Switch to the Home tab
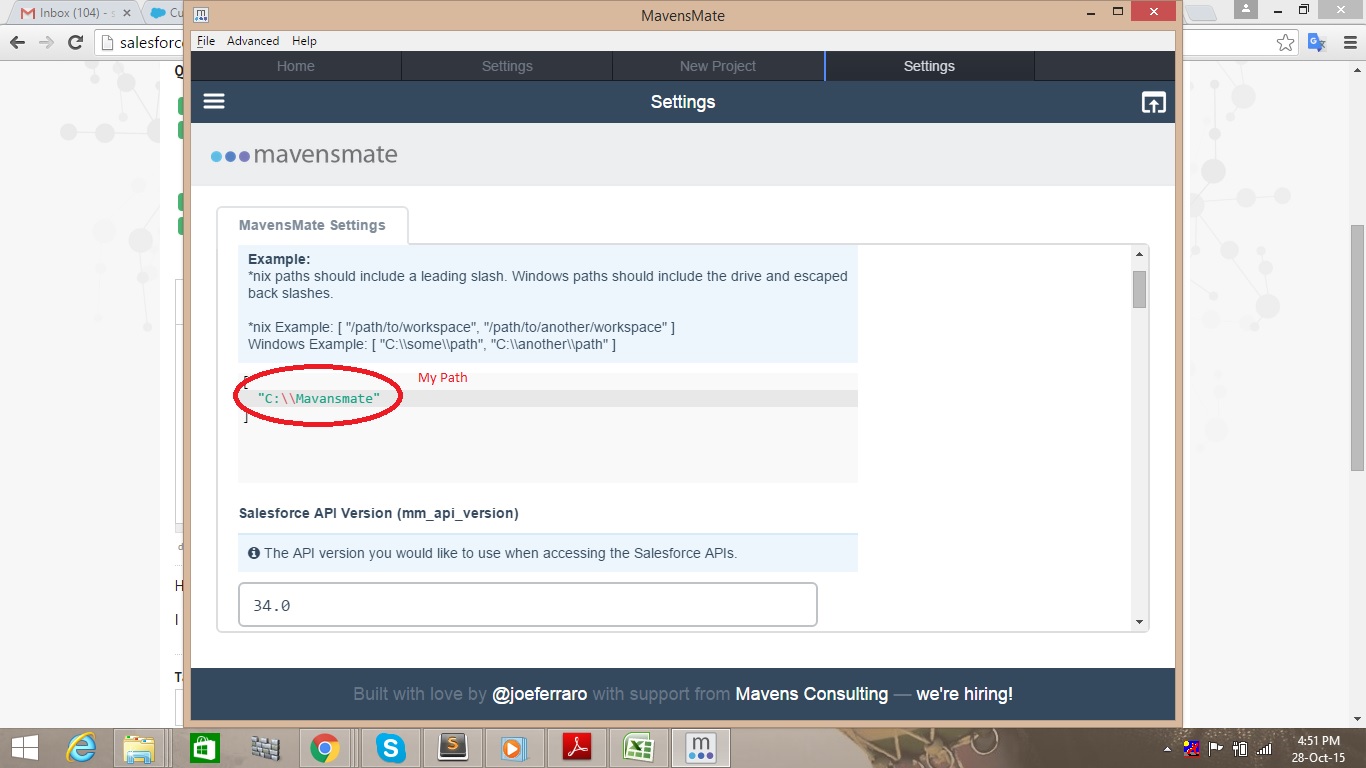This screenshot has height=768, width=1366. coord(296,66)
